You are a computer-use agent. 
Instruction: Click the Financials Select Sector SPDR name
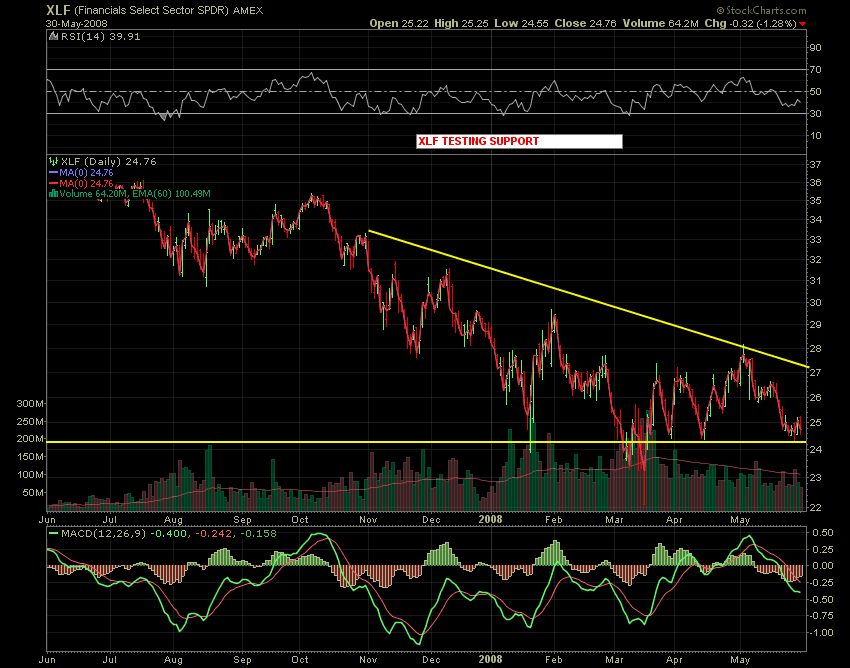pos(151,11)
